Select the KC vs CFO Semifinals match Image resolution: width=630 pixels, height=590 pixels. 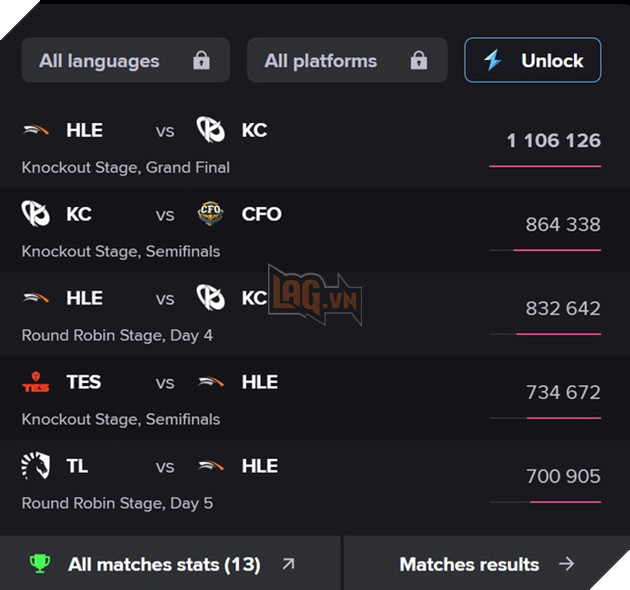point(250,231)
